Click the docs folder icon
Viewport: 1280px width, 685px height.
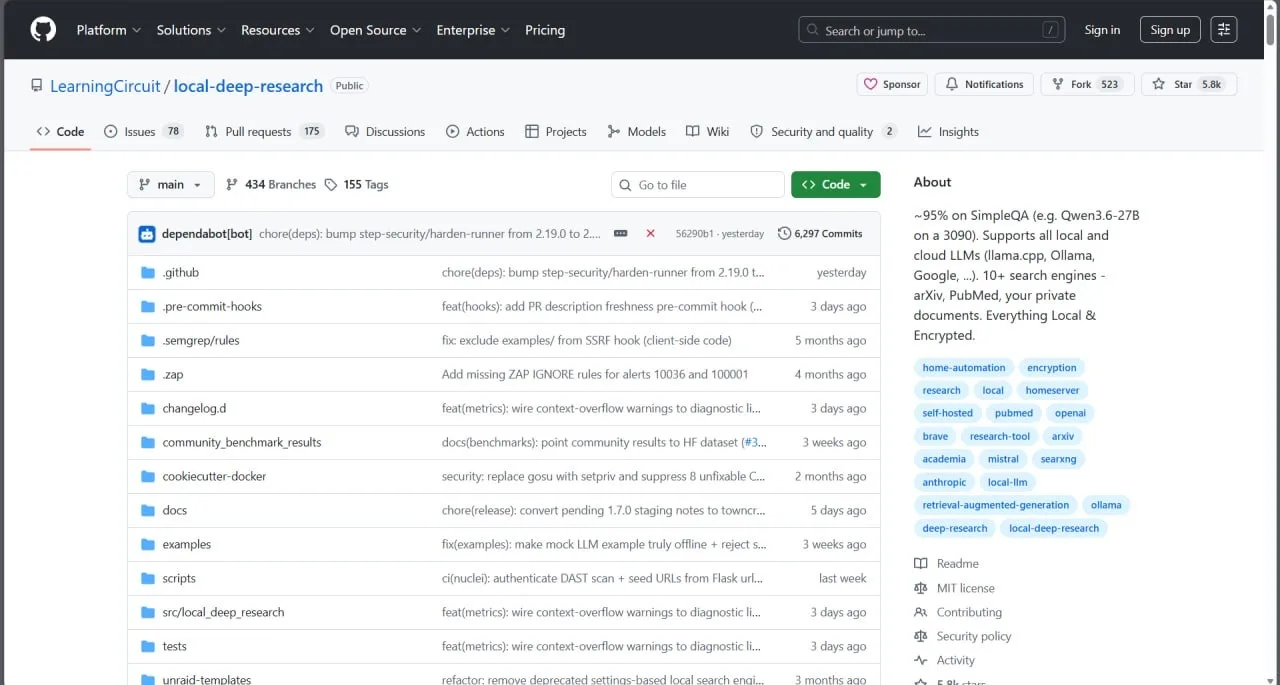[x=148, y=510]
